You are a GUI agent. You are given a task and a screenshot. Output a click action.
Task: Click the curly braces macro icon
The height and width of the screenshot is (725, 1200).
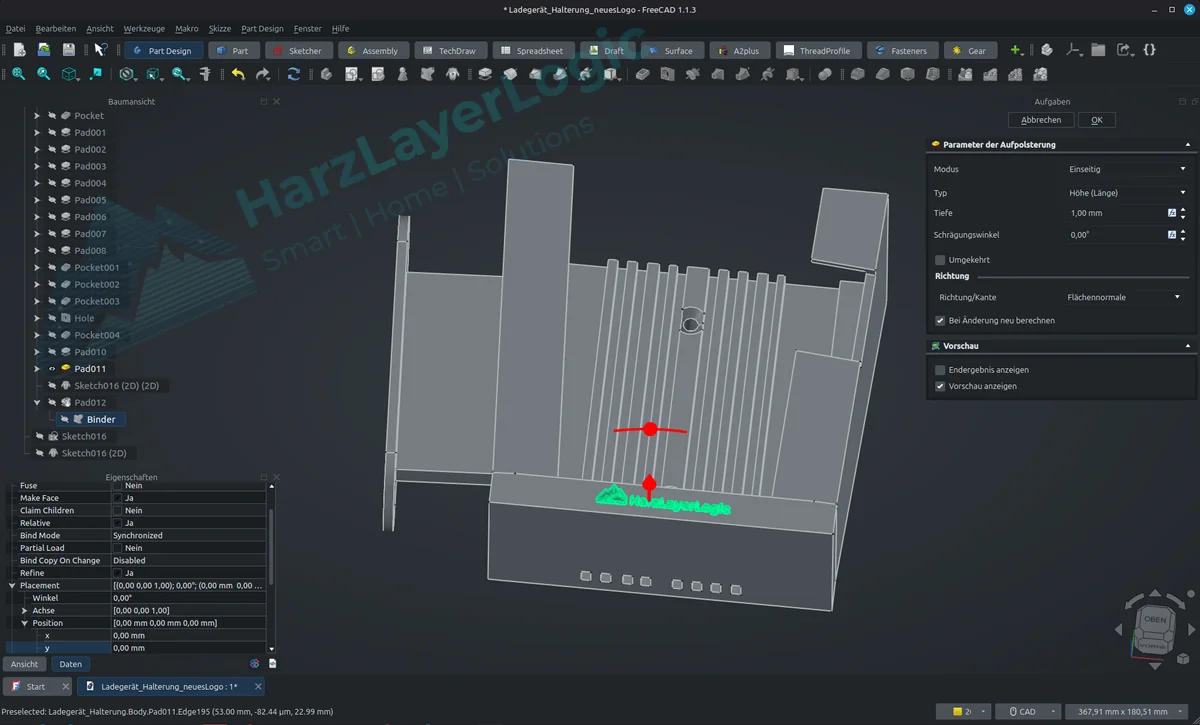pos(1150,50)
